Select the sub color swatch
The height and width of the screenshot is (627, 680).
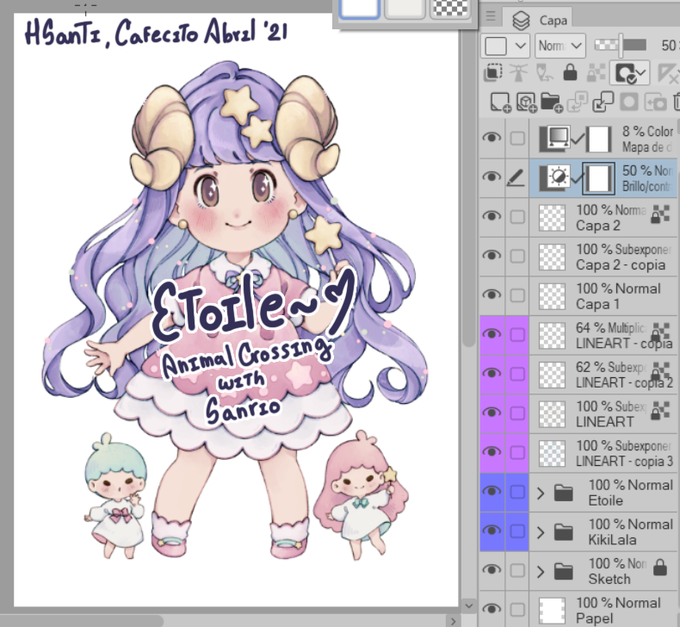(x=405, y=9)
